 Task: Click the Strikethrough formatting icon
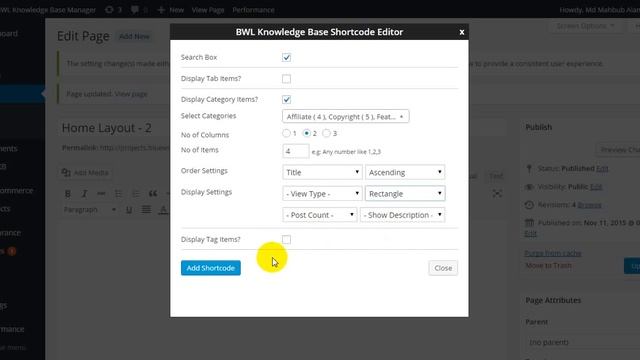pos(101,194)
